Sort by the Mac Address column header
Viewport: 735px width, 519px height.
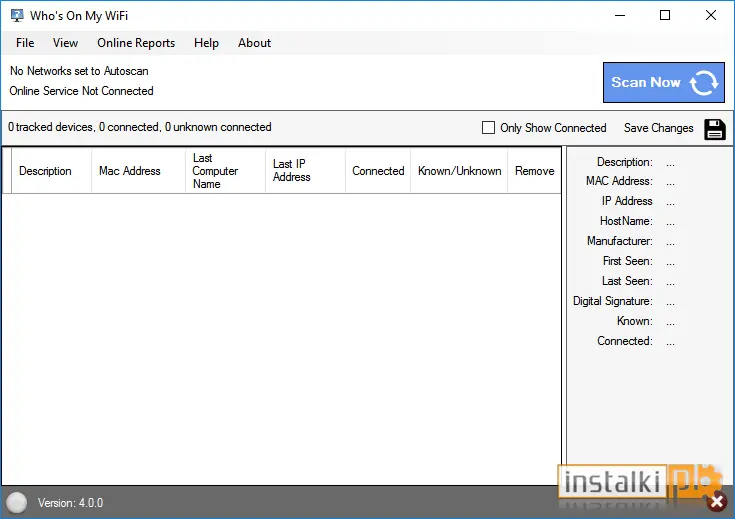[138, 171]
